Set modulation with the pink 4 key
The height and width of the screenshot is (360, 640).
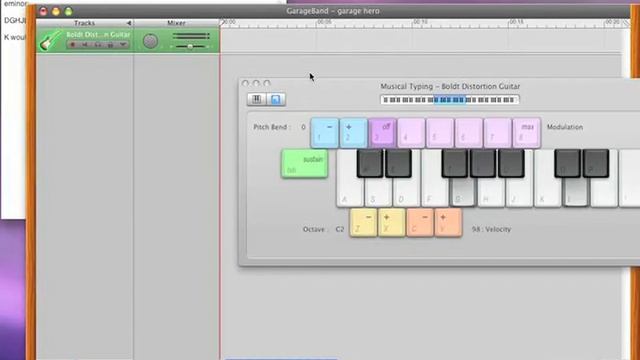(x=411, y=133)
